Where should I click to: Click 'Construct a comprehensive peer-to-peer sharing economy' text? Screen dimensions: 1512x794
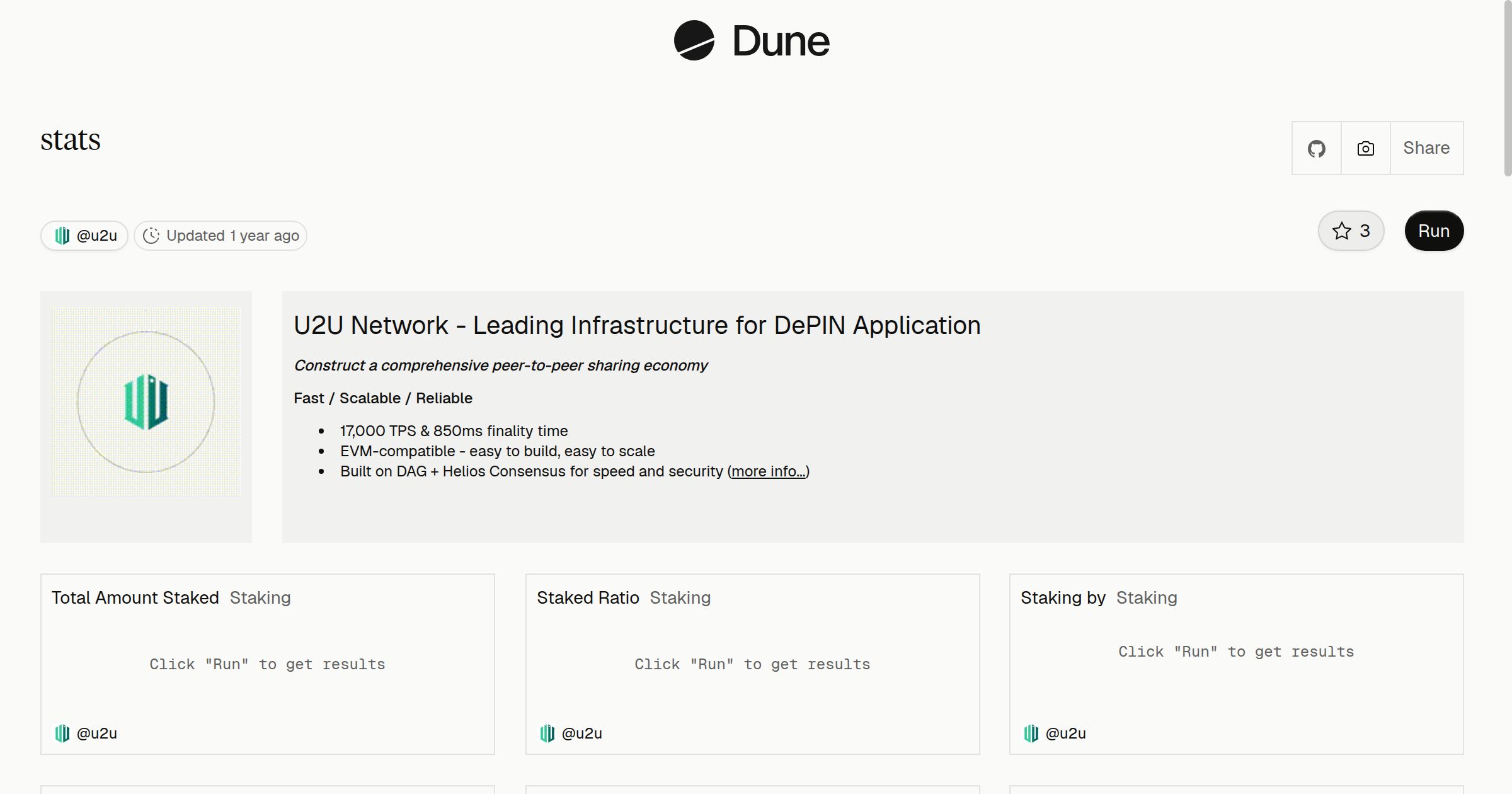click(501, 365)
